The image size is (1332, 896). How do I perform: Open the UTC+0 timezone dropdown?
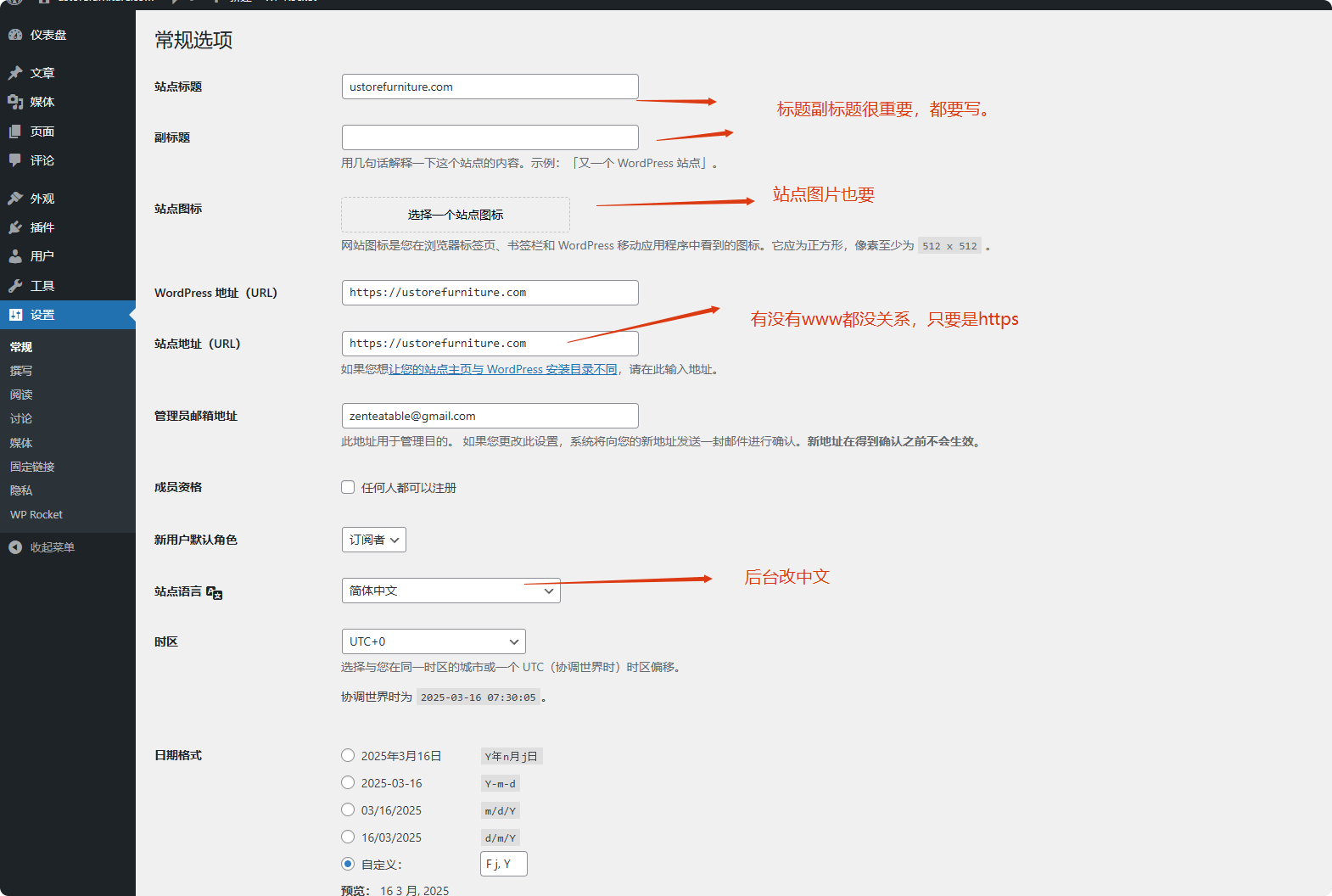[434, 641]
